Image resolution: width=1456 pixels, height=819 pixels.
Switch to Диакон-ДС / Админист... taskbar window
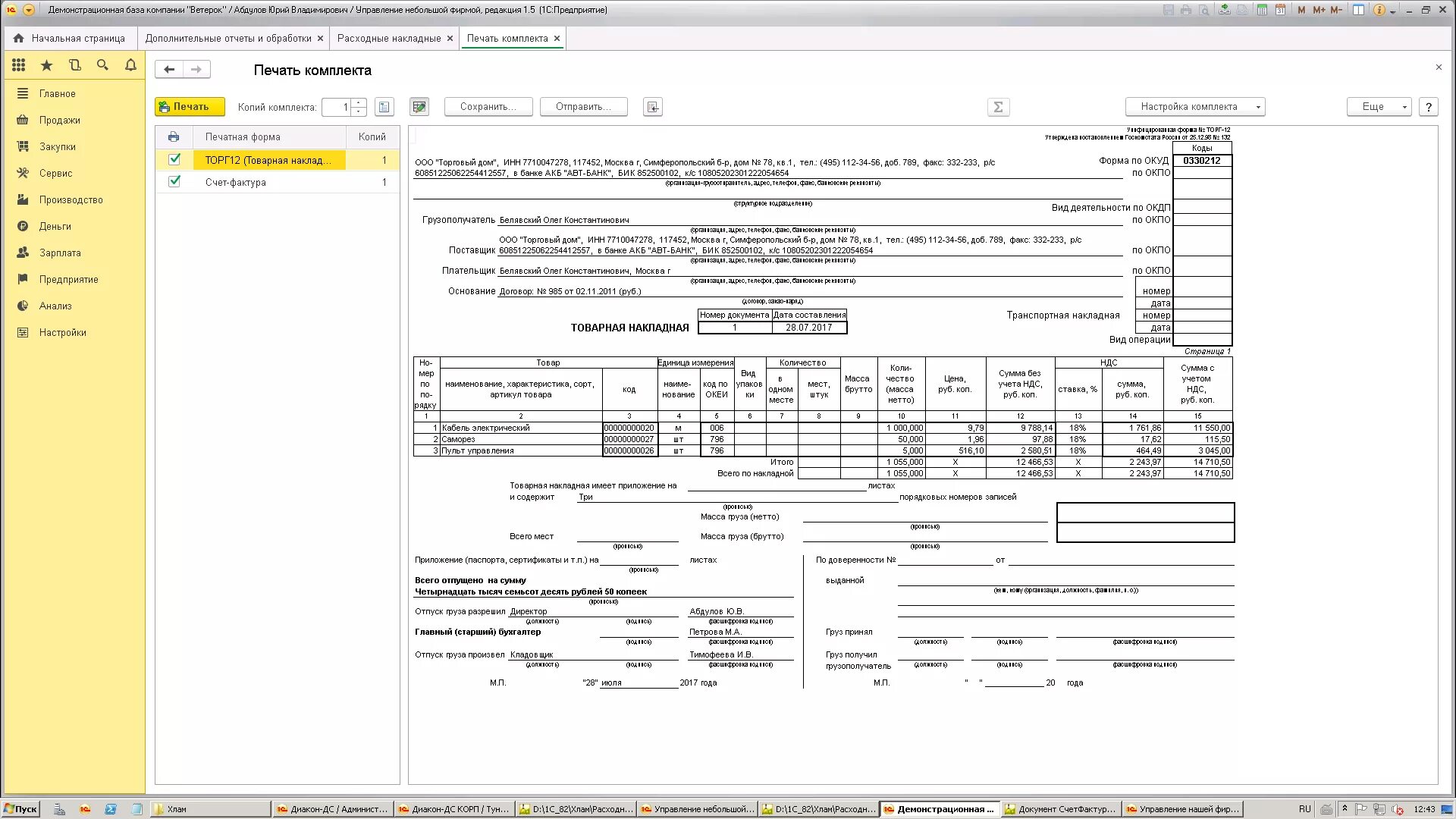pyautogui.click(x=332, y=809)
